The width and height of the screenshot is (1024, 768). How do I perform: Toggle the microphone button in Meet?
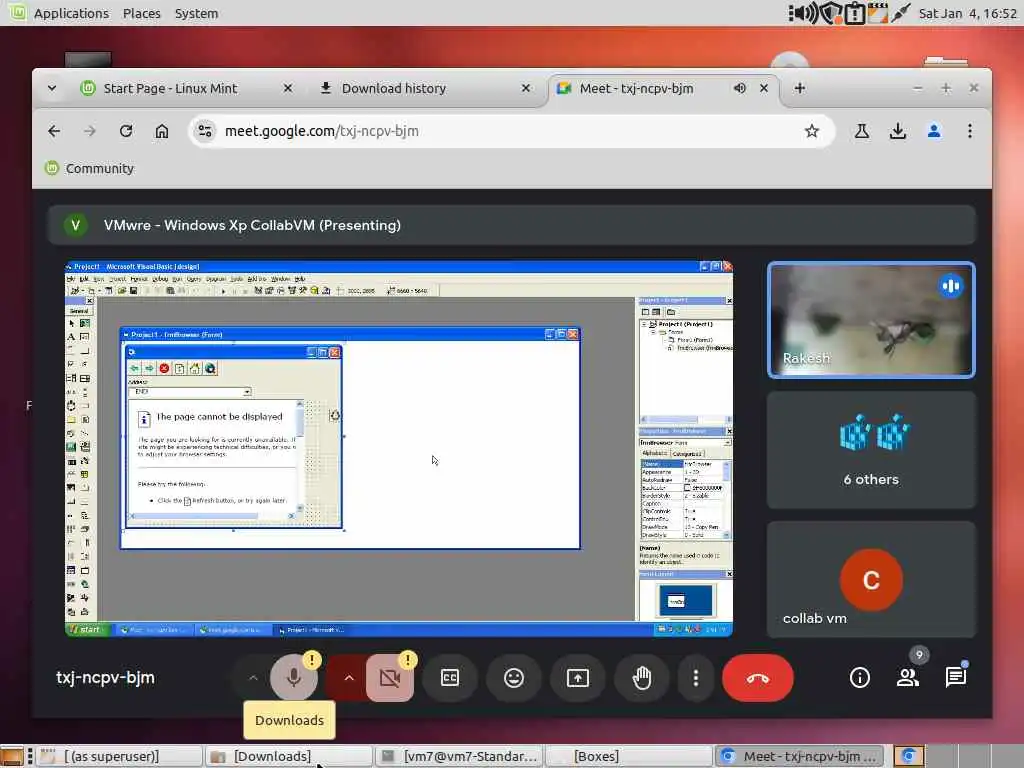[x=294, y=678]
